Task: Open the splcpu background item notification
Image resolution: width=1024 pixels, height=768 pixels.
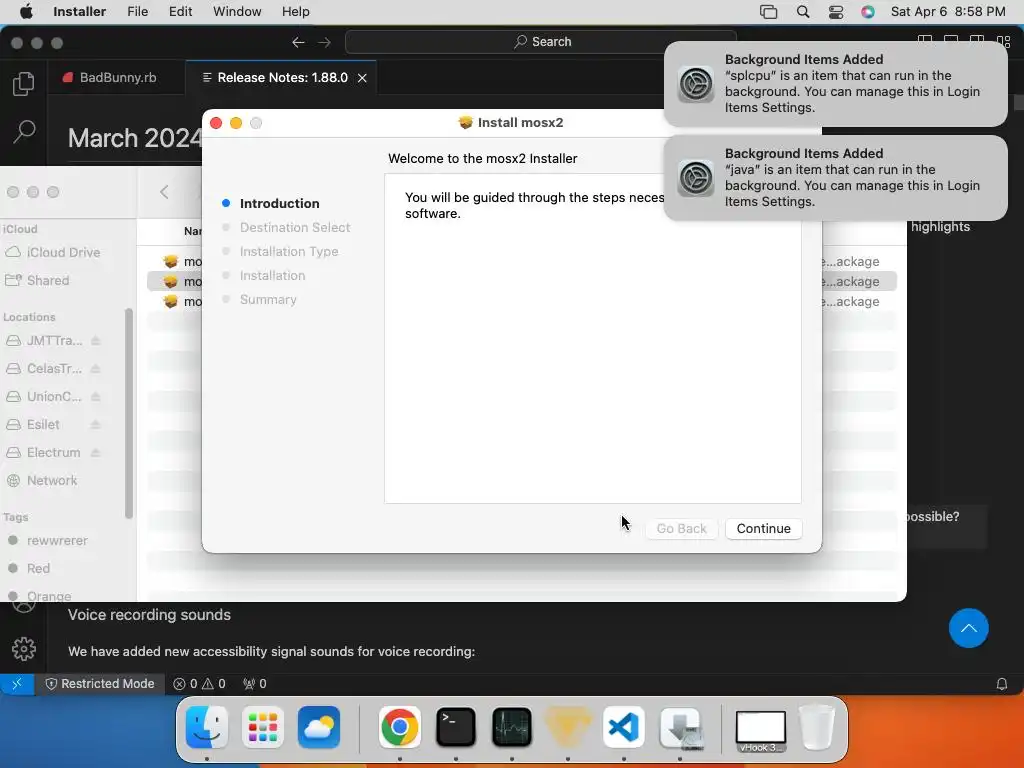Action: tap(835, 84)
